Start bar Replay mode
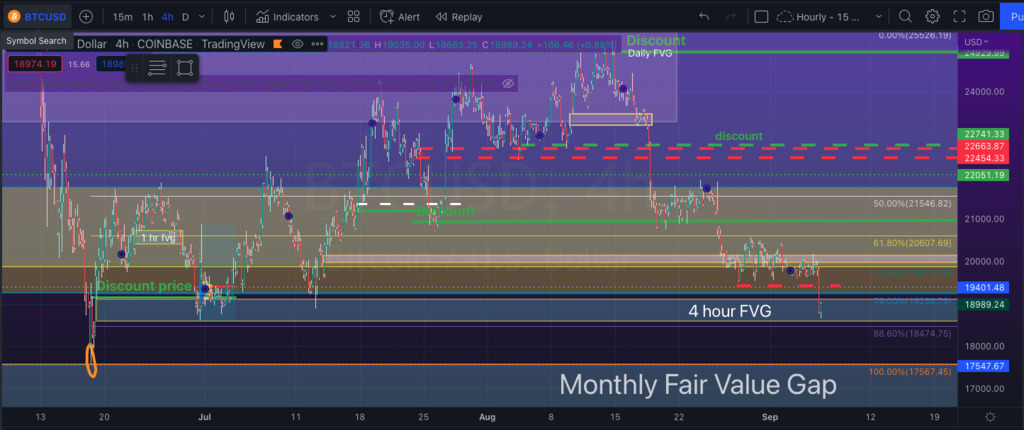This screenshot has width=1024, height=430. coord(457,16)
